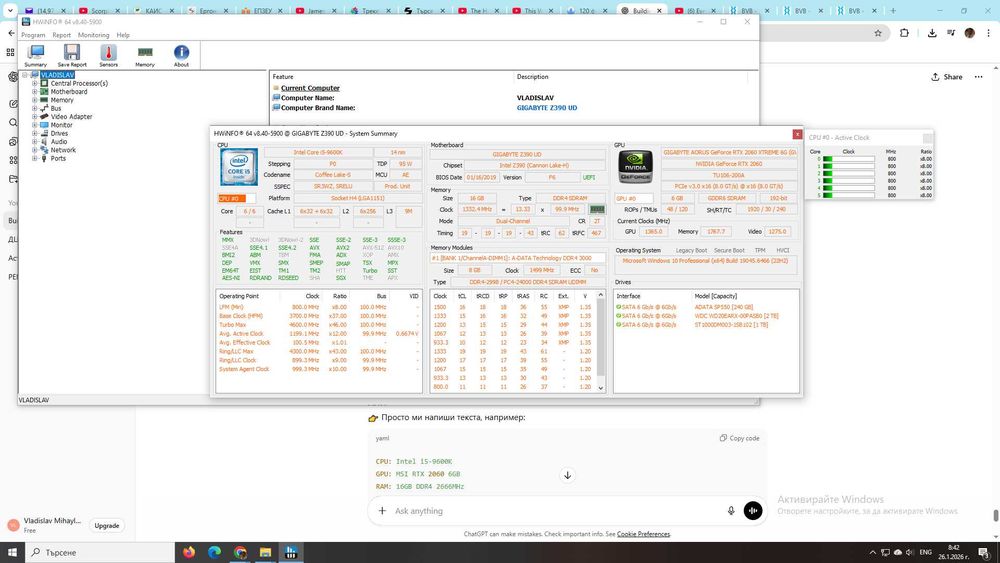
Task: Open File Explorer from the taskbar
Action: (x=265, y=552)
